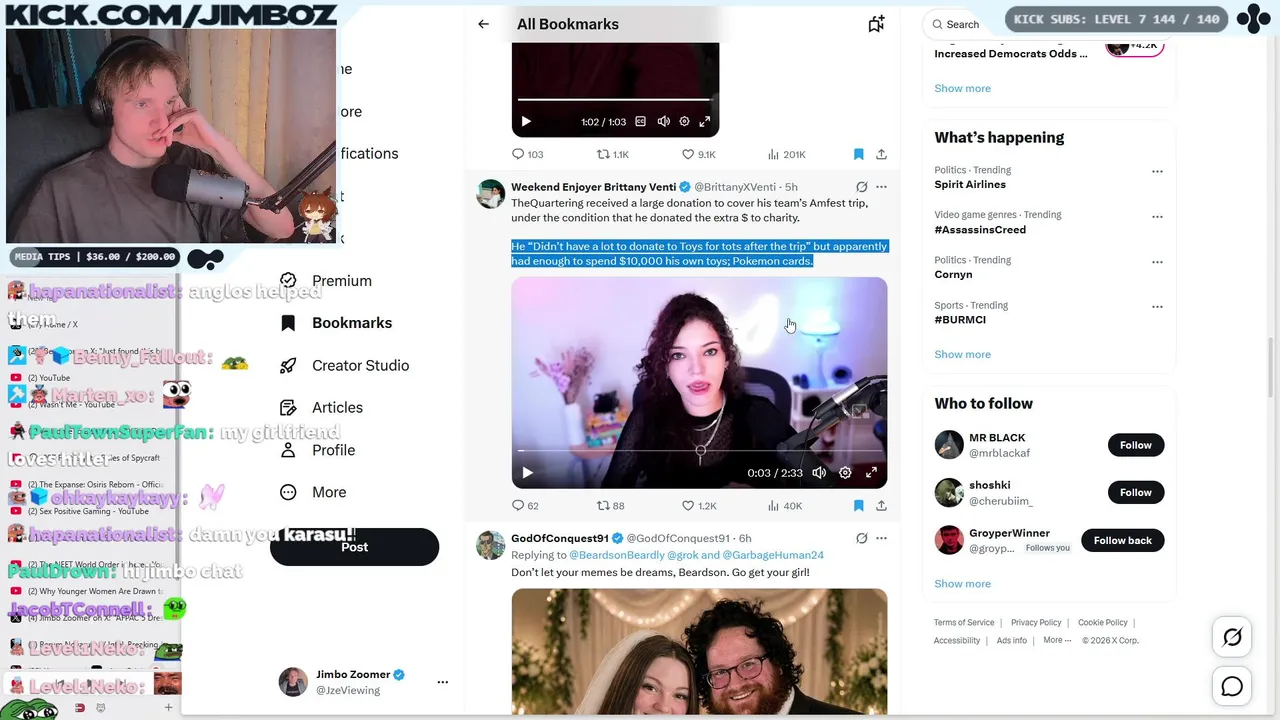
Task: Open options for Spirit Airlines trend
Action: tap(1157, 171)
